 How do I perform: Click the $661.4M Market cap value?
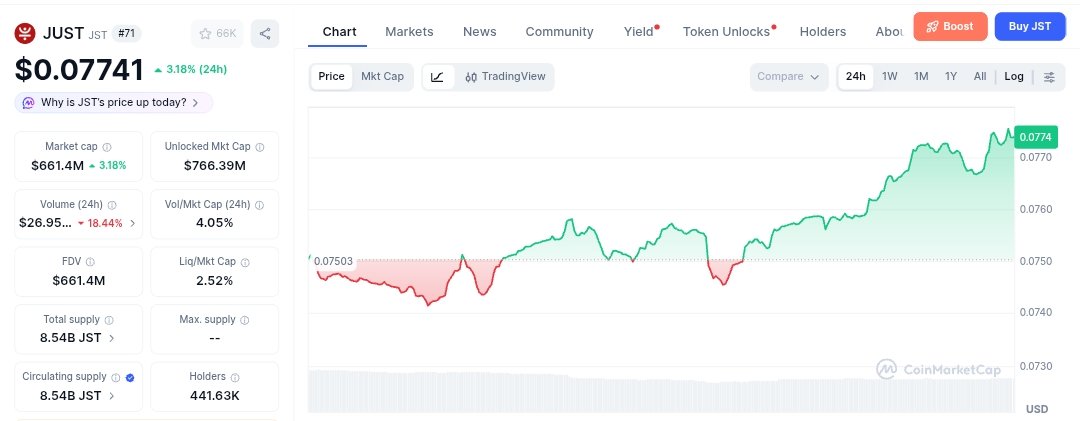click(x=57, y=165)
